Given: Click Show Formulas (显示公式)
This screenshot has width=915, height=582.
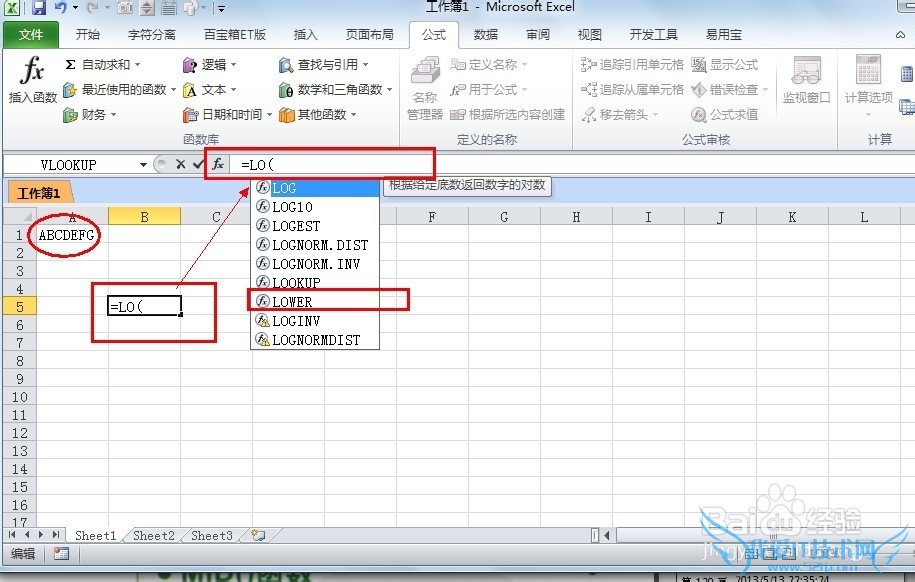Looking at the screenshot, I should coord(724,64).
